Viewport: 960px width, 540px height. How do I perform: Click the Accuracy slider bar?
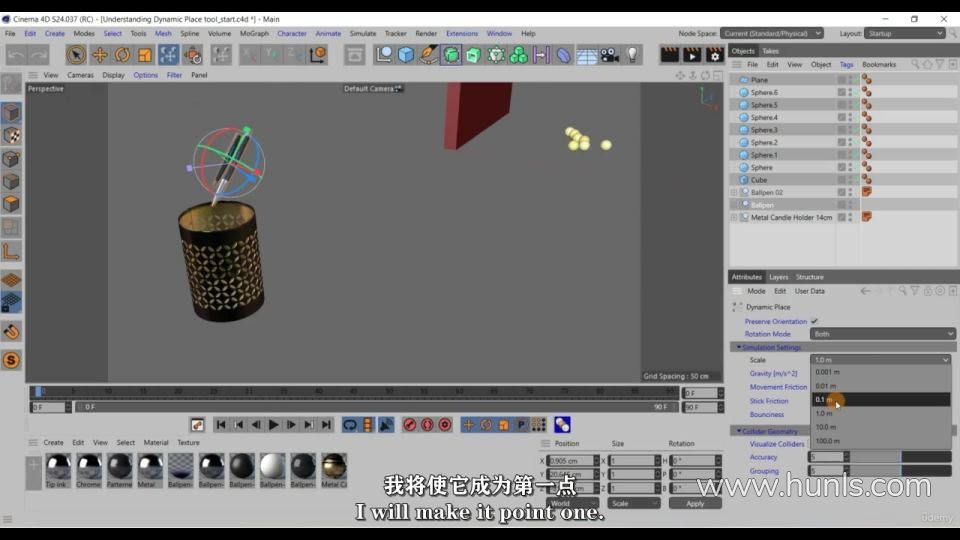pyautogui.click(x=898, y=457)
